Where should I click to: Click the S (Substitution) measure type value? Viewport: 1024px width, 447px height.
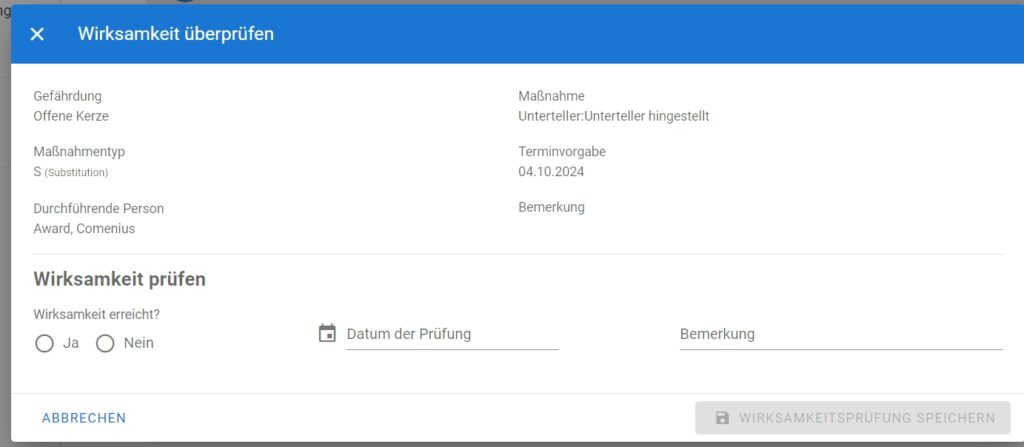coord(71,172)
